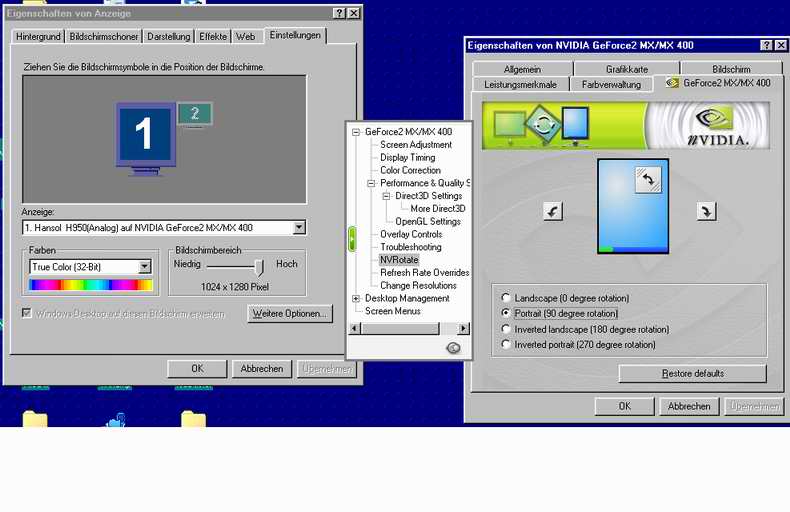Screen dimensions: 790x512
Task: Click the Weitere Optionen button
Action: click(x=290, y=314)
